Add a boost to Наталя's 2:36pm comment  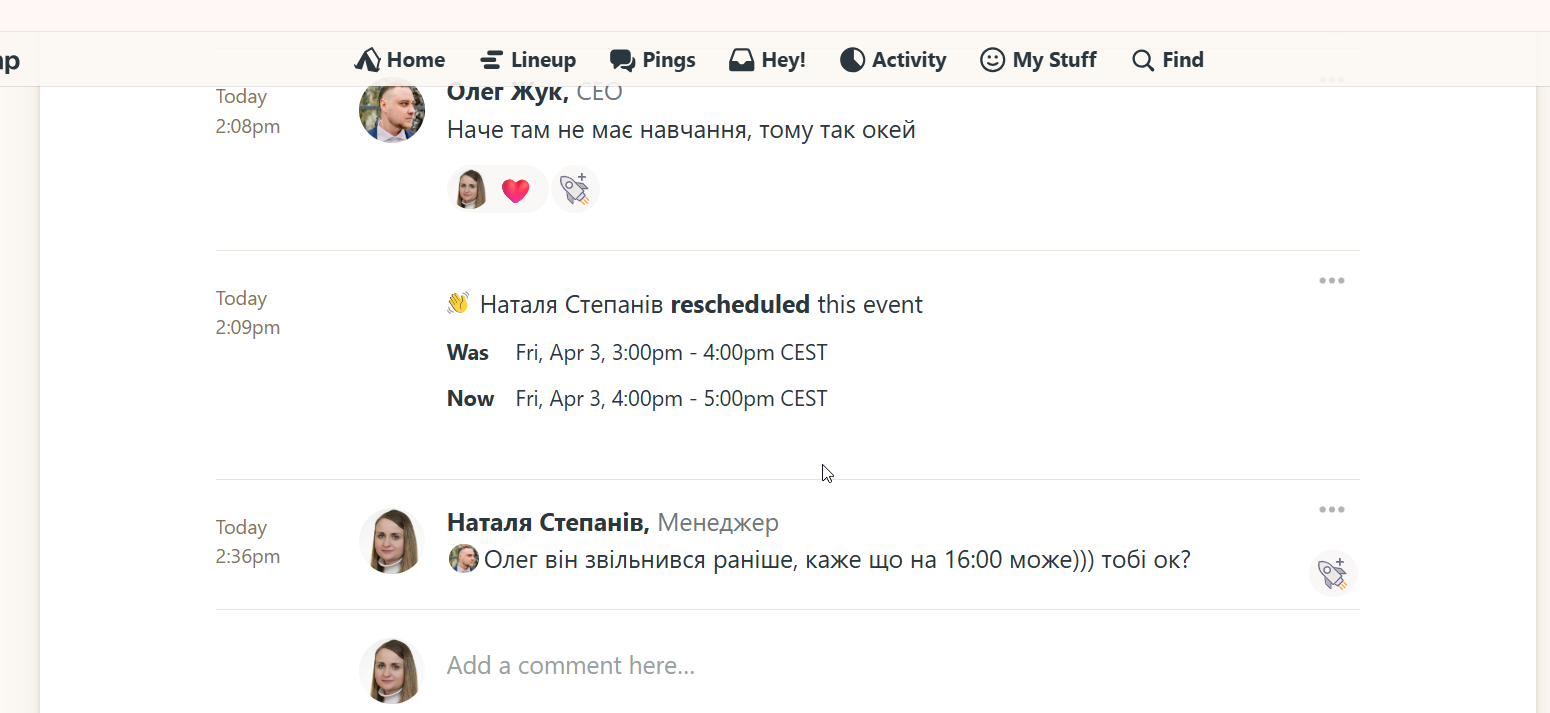1332,574
